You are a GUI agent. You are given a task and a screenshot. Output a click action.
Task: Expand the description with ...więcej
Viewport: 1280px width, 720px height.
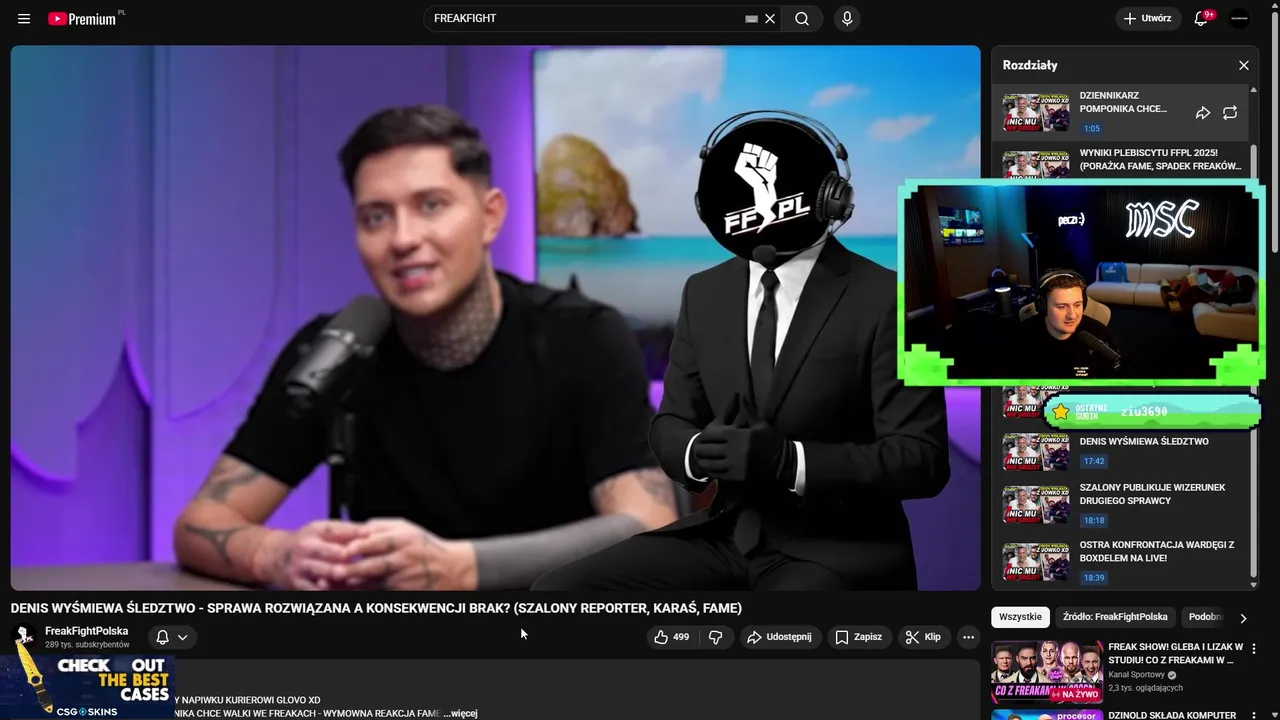[x=460, y=713]
